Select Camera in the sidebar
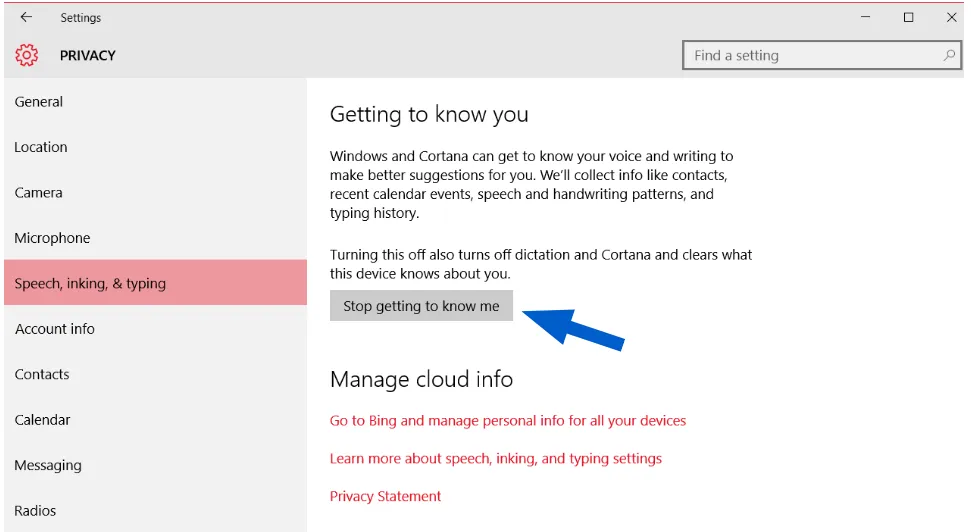Screen dimensions: 971x532 point(155,193)
